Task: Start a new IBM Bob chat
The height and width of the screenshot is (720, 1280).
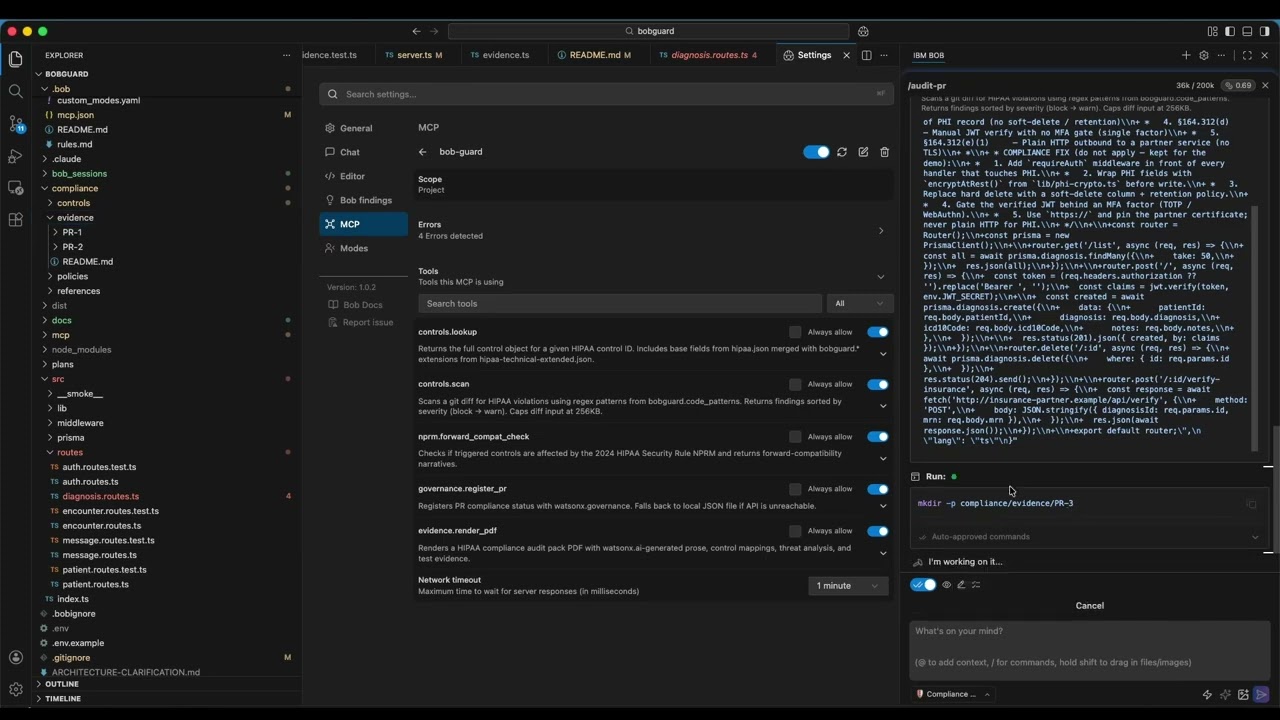Action: tap(1186, 55)
